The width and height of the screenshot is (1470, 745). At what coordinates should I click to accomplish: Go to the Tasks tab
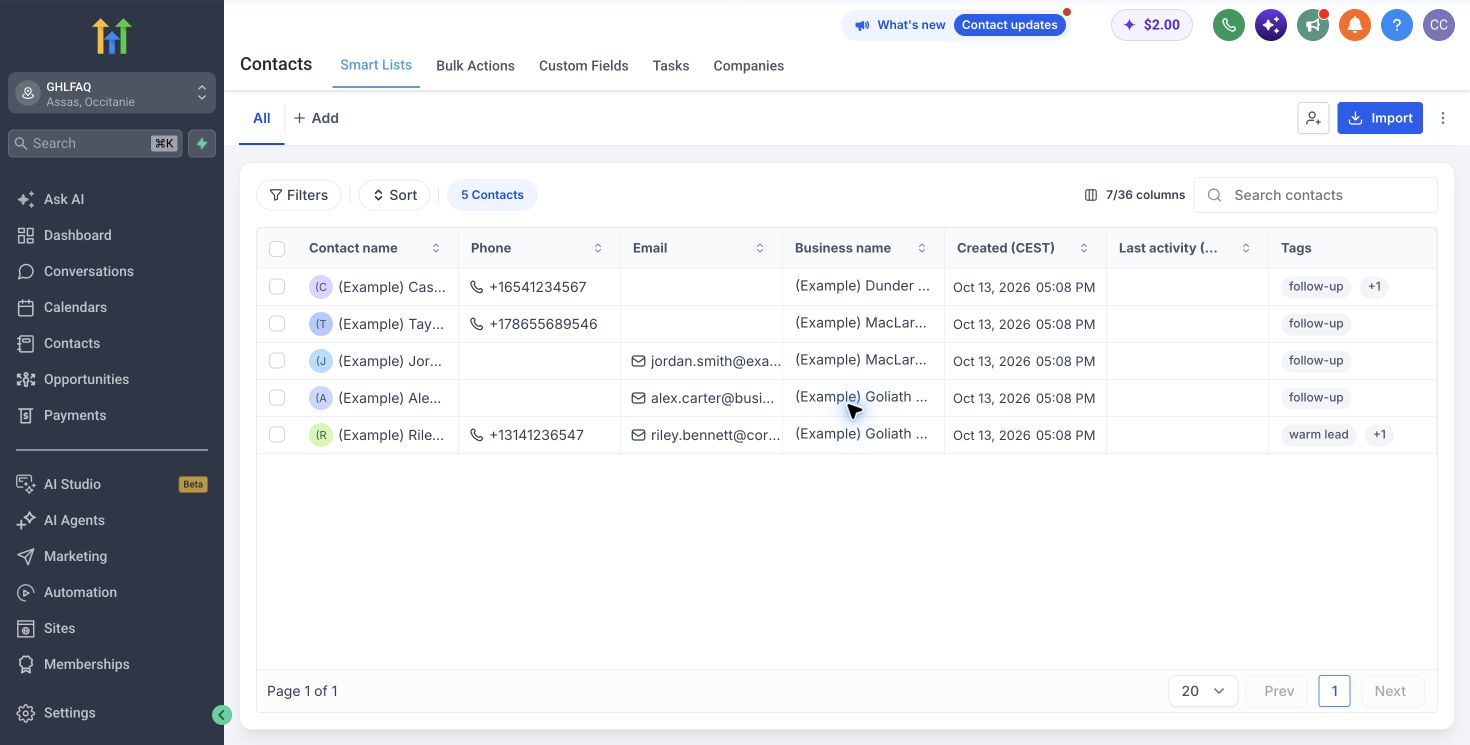point(671,66)
